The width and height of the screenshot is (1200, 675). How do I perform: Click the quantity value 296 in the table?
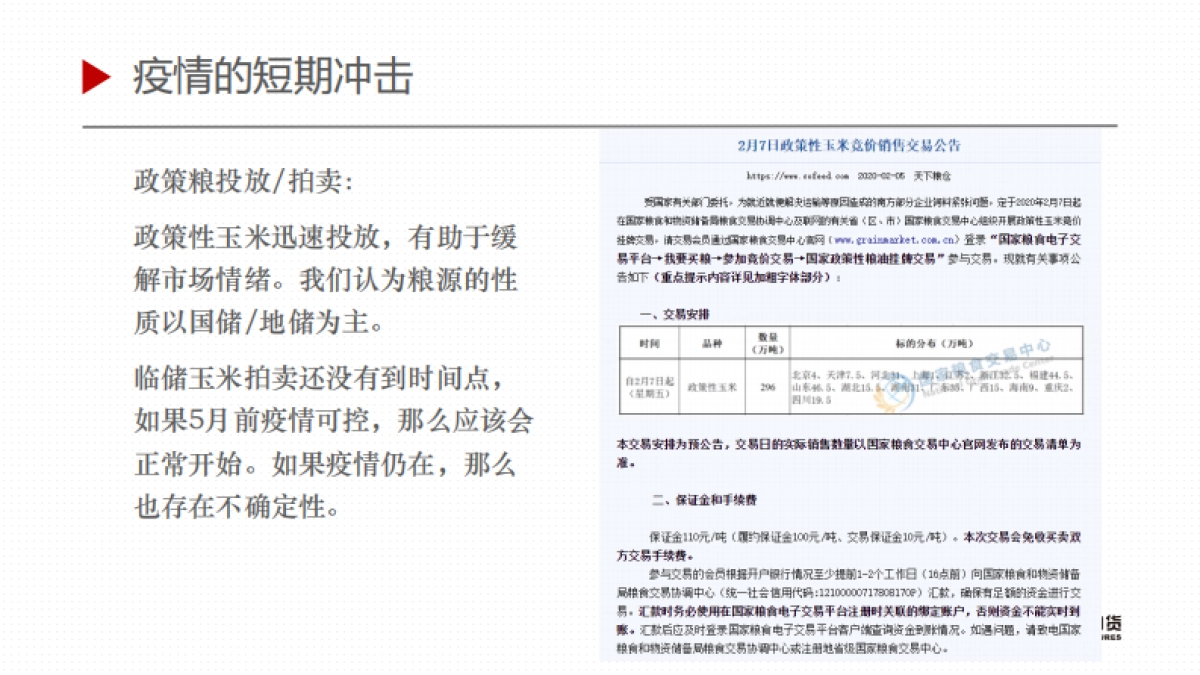coord(767,386)
